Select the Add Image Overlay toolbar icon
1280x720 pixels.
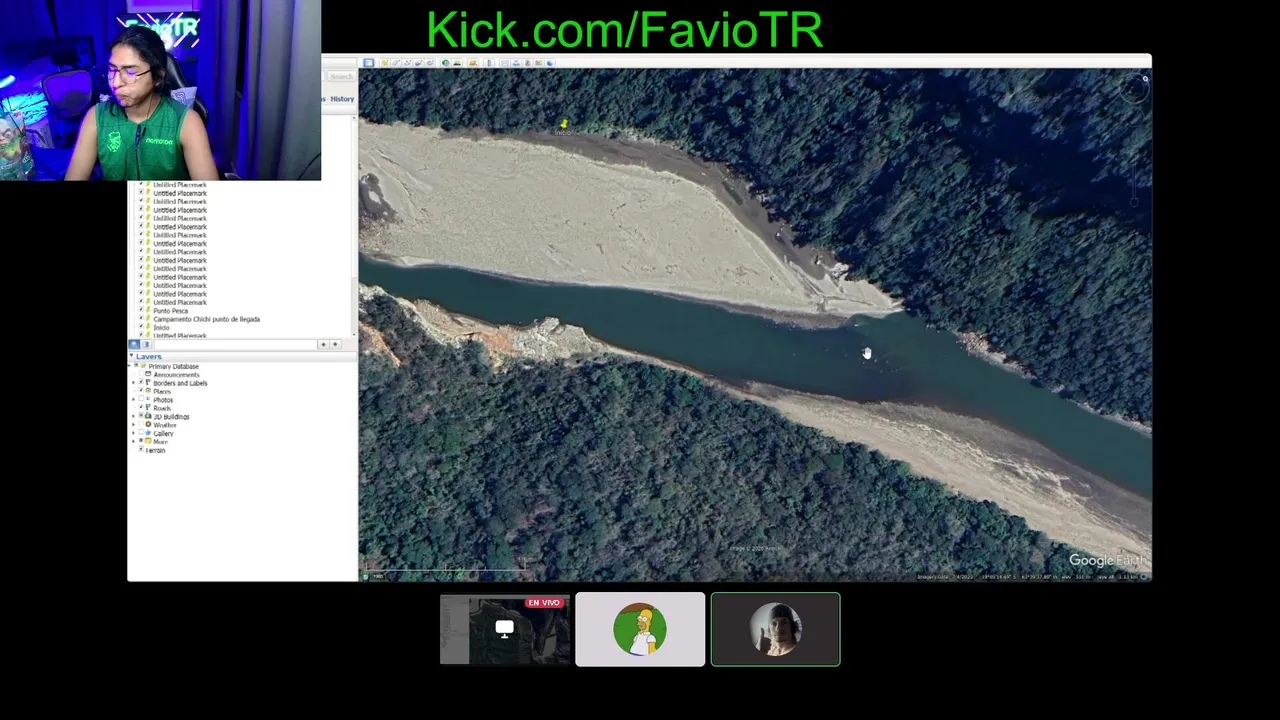pos(419,63)
